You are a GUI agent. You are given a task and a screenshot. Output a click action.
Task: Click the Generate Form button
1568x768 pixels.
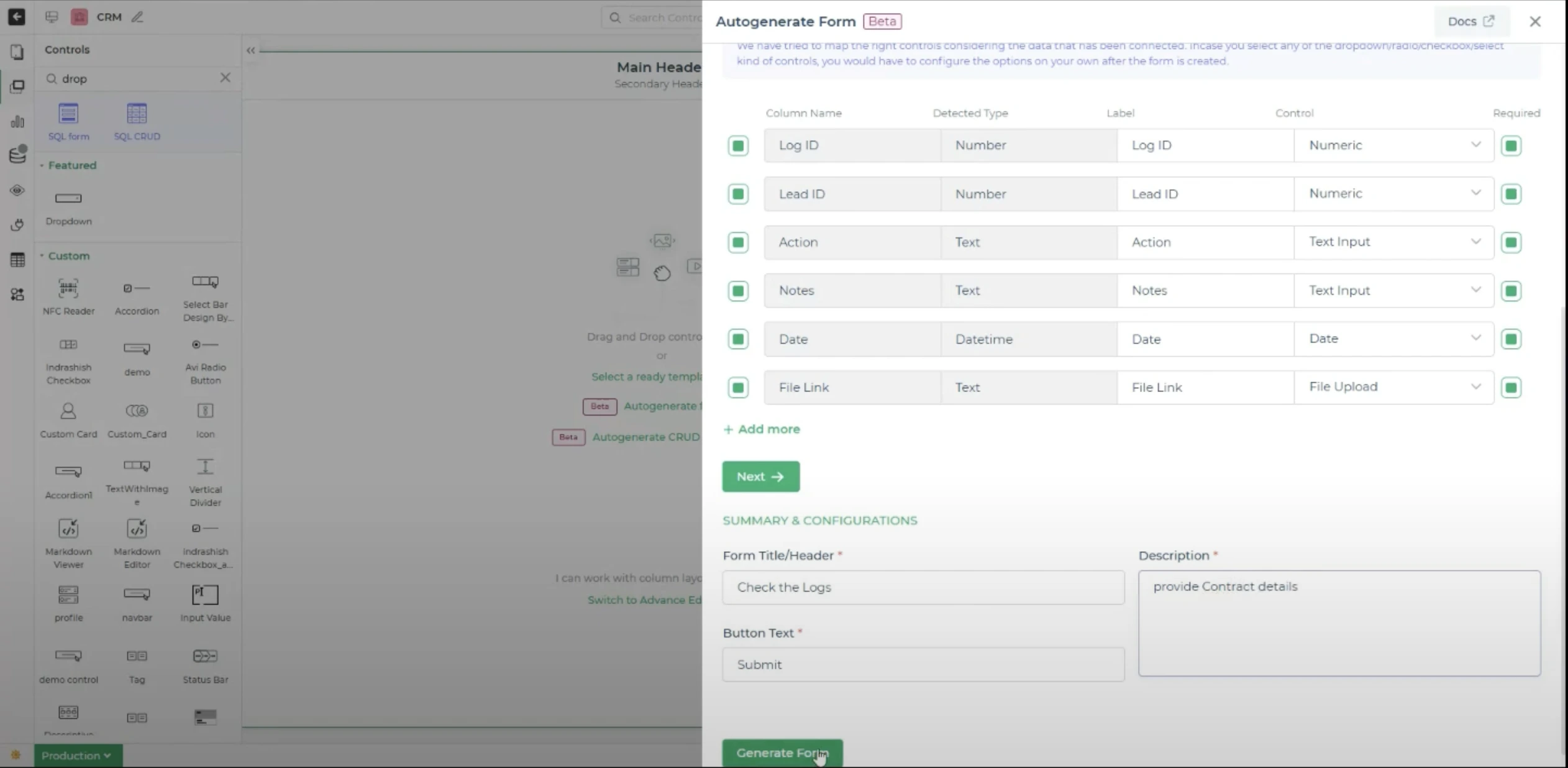point(782,753)
